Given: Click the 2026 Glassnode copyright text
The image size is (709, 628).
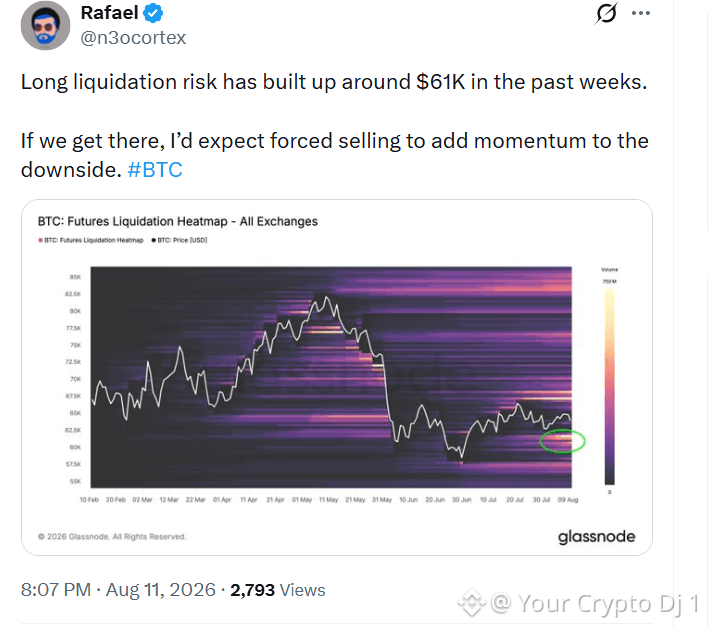Looking at the screenshot, I should pos(112,537).
